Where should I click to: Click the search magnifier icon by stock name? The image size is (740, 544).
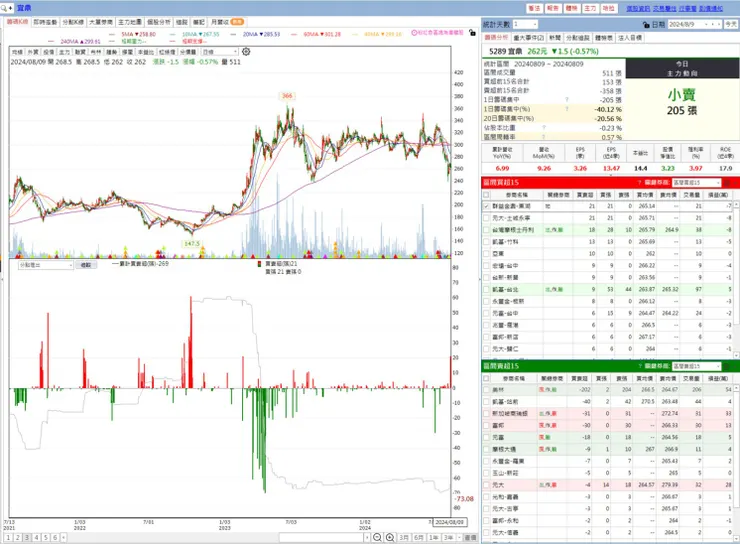[x=4, y=8]
